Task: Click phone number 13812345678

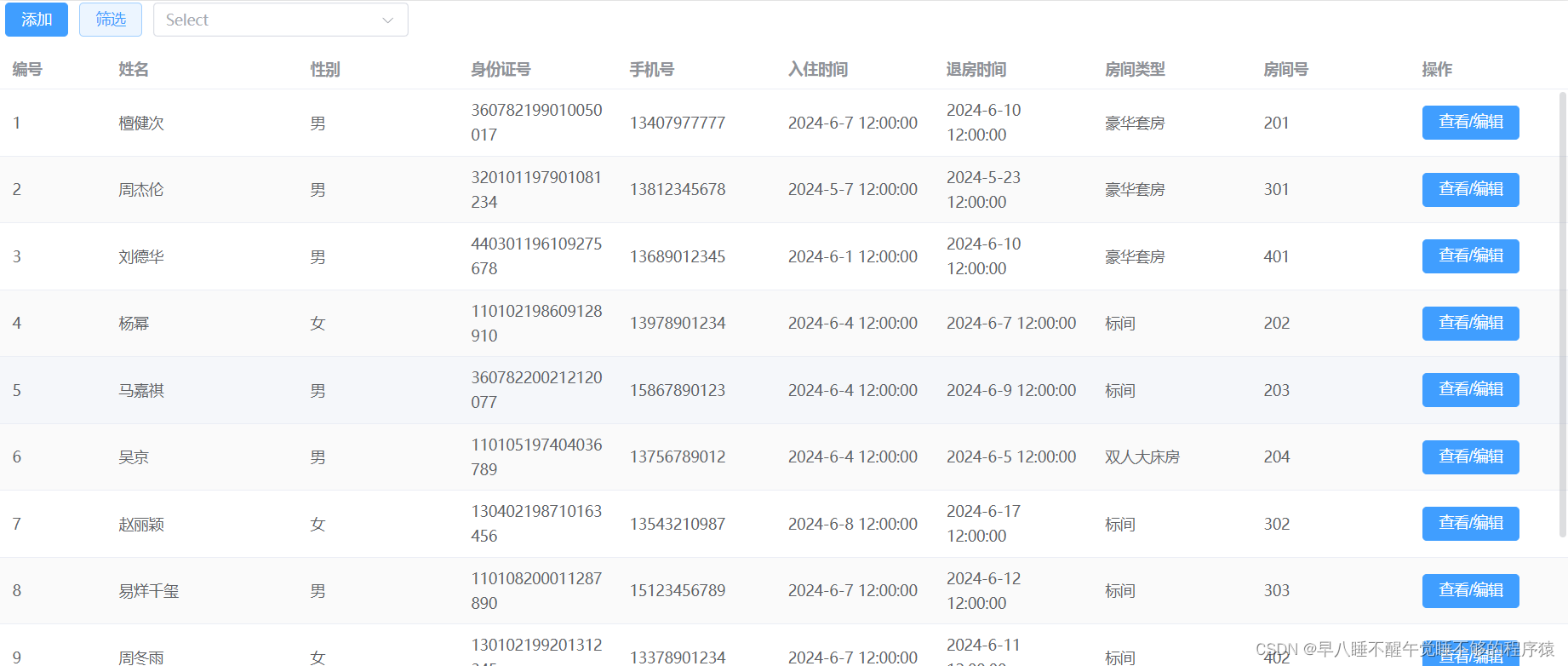Action: pos(678,189)
